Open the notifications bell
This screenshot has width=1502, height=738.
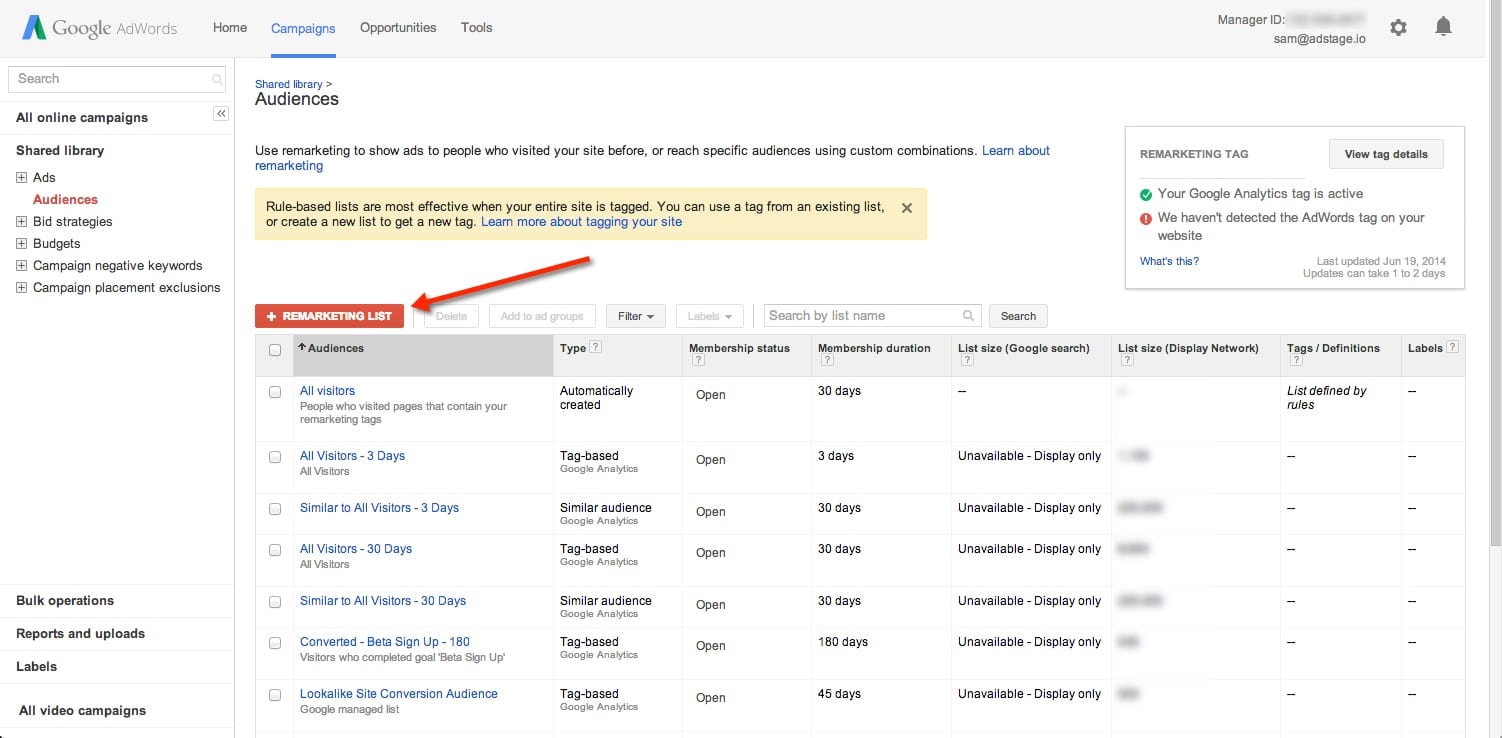pyautogui.click(x=1443, y=27)
